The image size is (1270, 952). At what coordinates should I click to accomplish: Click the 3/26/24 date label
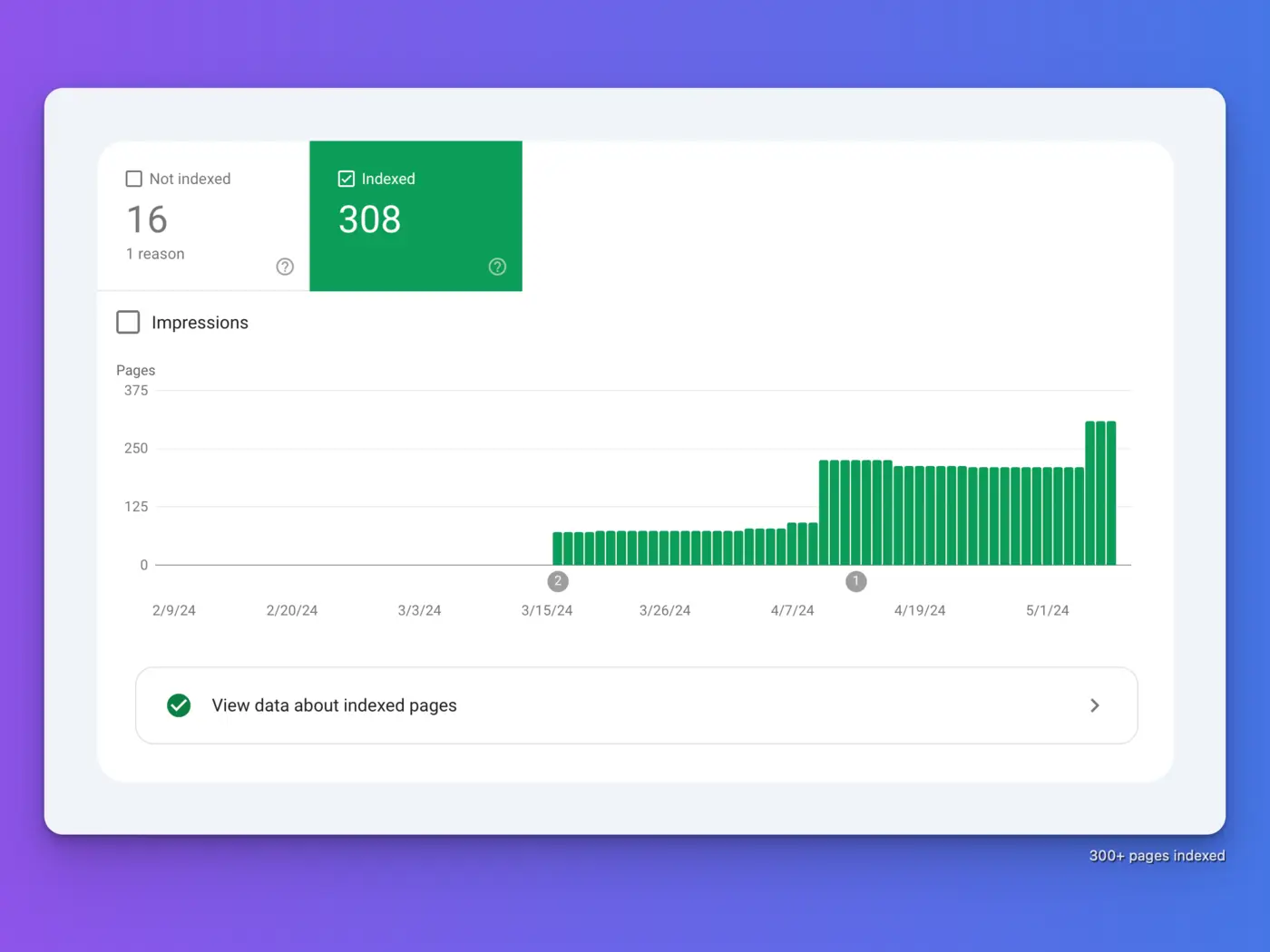[665, 610]
